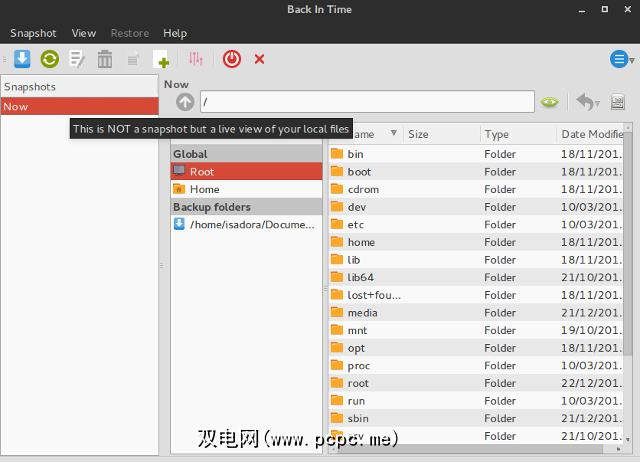
Task: Select the media folder
Action: click(x=476, y=313)
